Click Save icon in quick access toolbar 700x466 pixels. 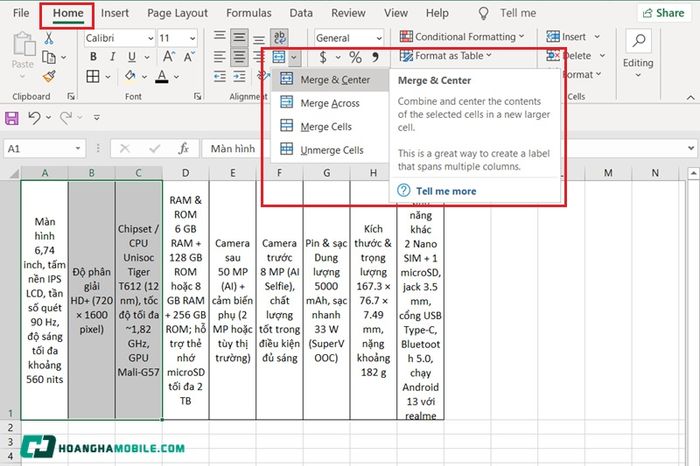pyautogui.click(x=12, y=118)
